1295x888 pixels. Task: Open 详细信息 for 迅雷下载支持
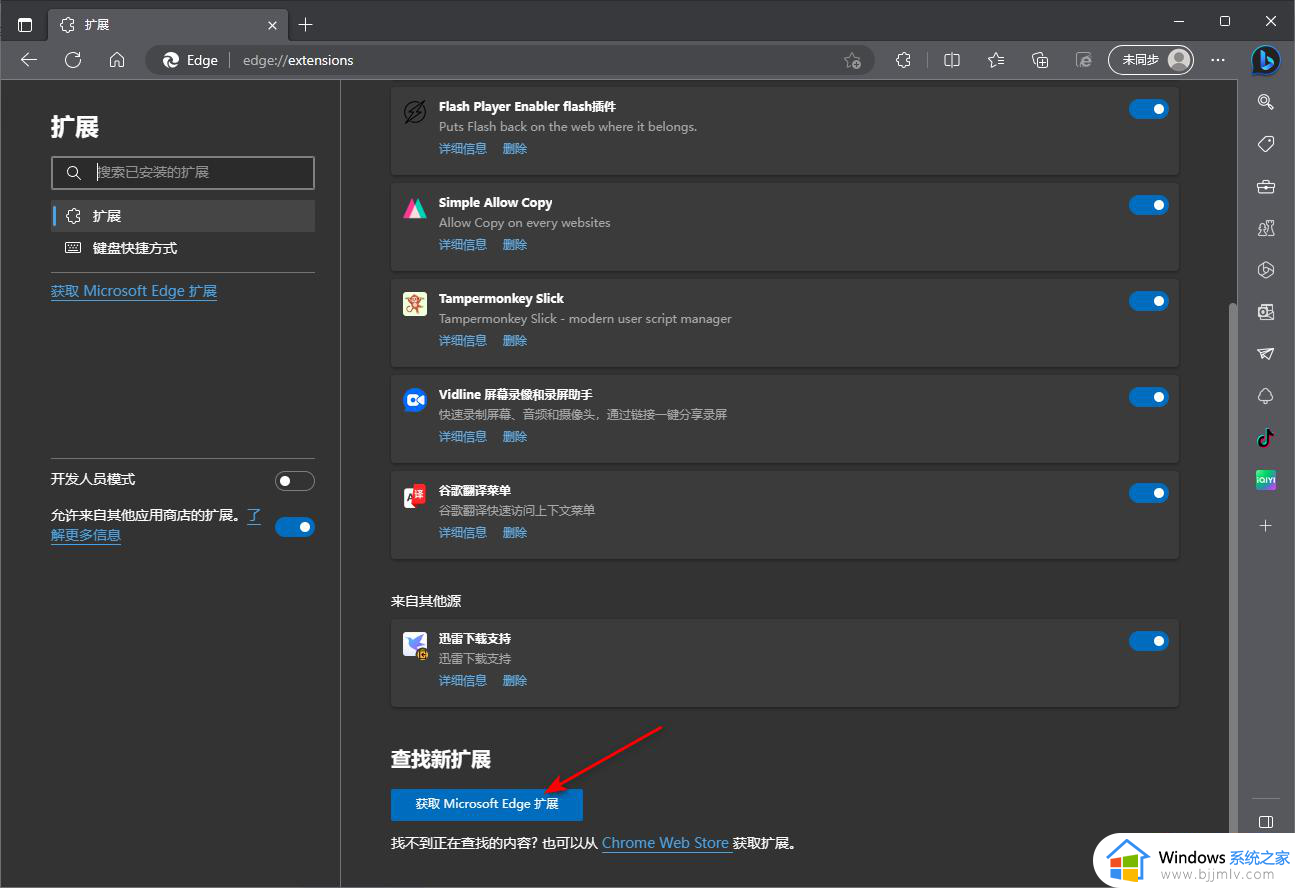tap(463, 681)
